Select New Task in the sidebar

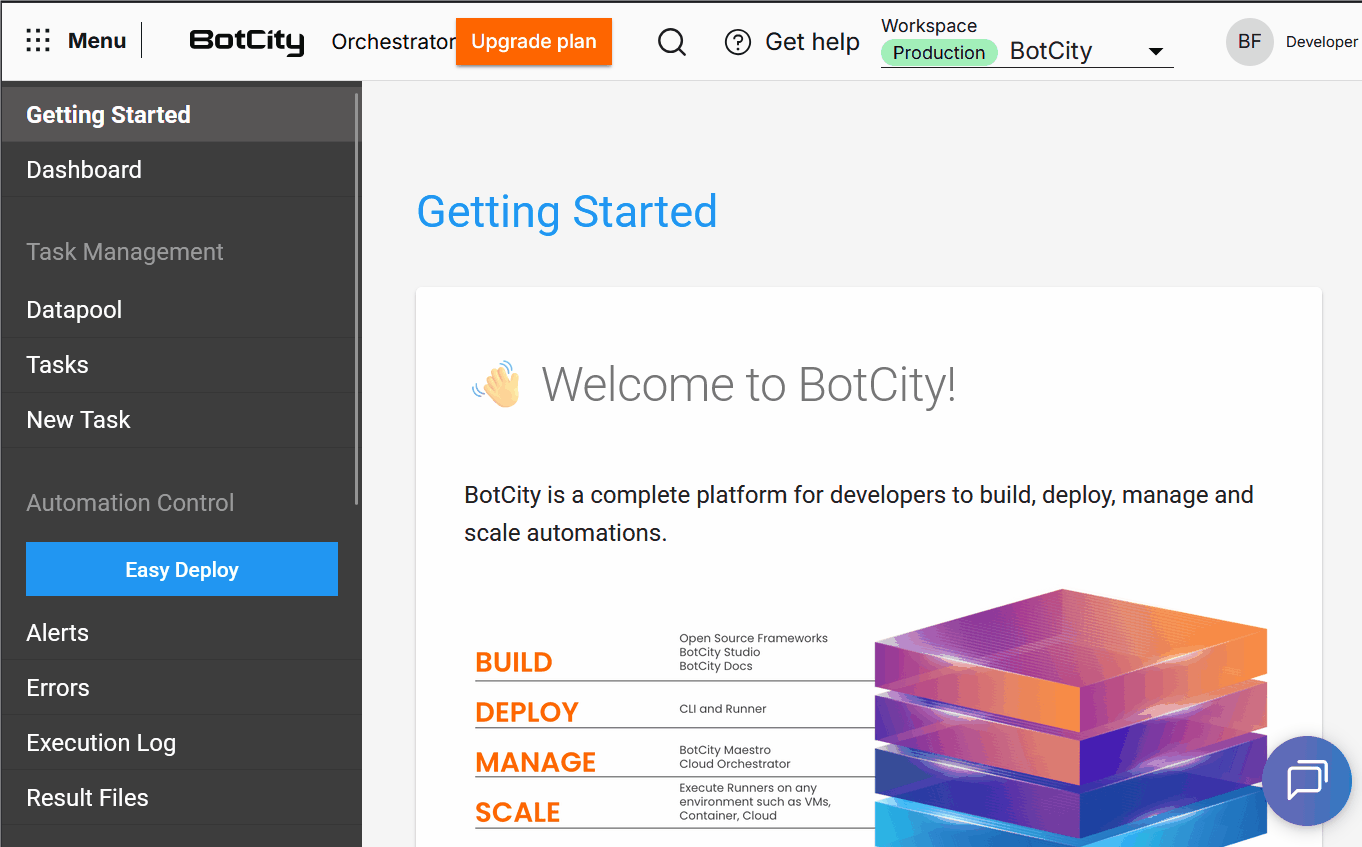point(79,420)
